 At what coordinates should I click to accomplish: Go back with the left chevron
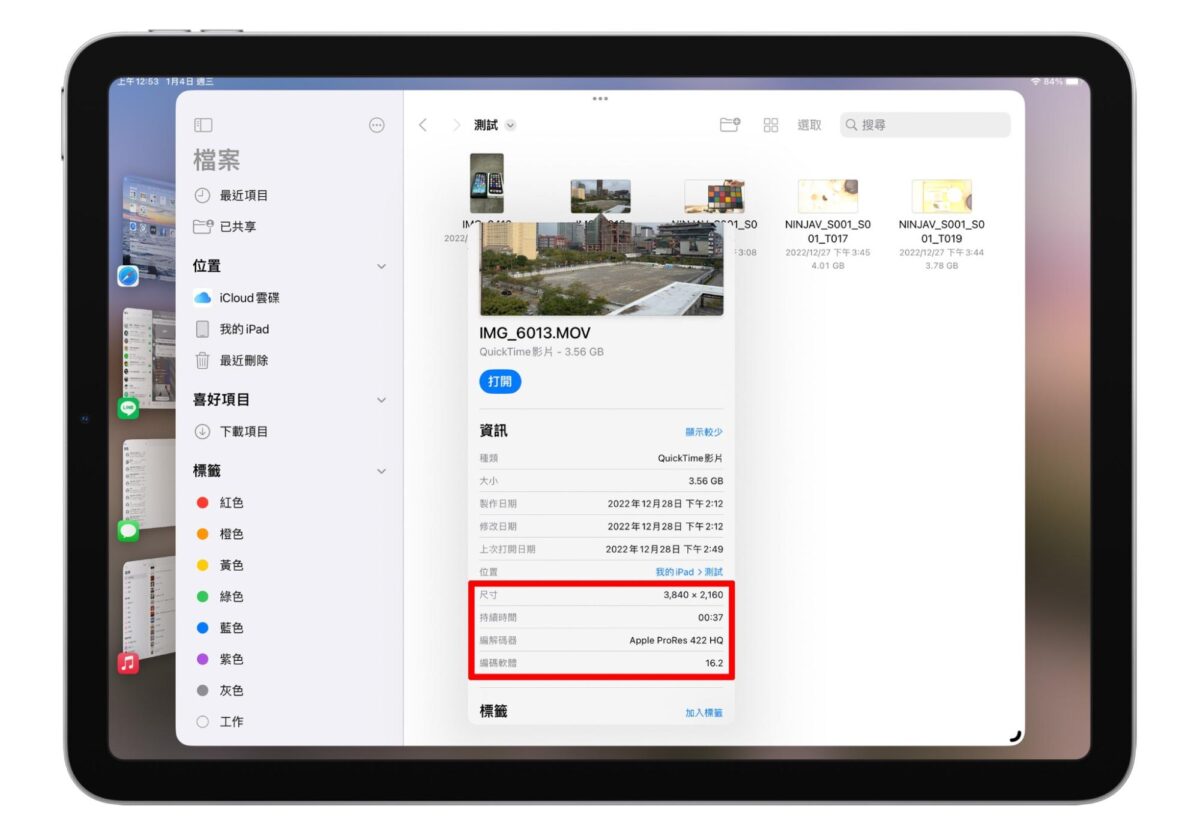pos(423,125)
